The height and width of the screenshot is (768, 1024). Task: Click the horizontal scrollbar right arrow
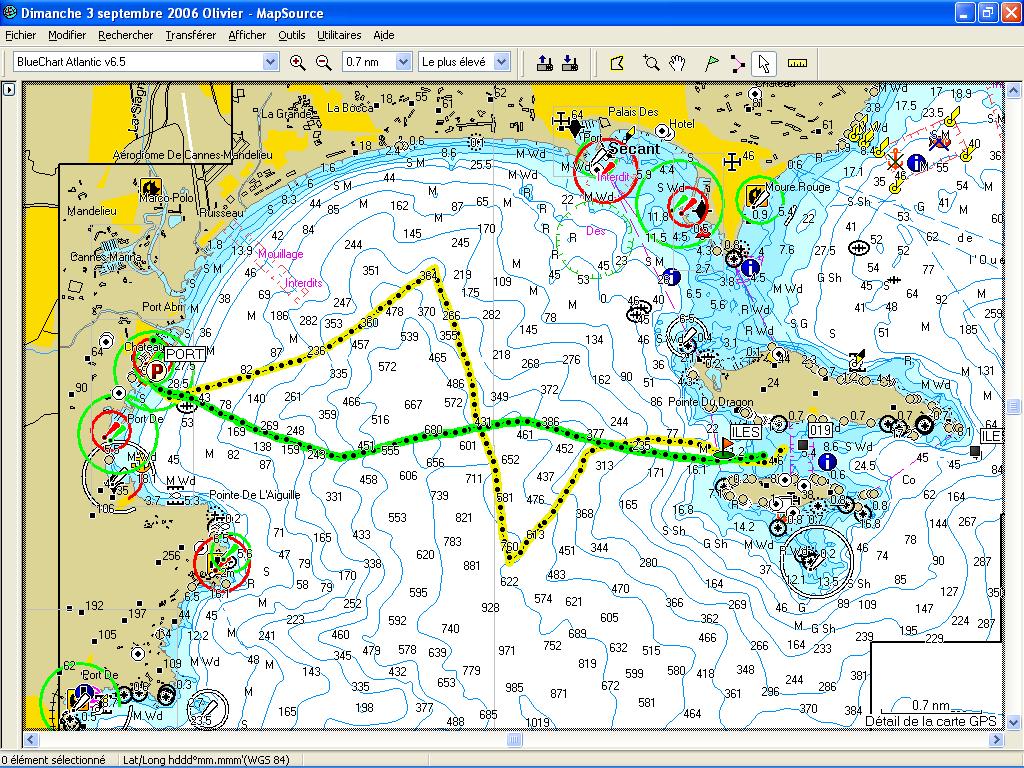pyautogui.click(x=996, y=740)
